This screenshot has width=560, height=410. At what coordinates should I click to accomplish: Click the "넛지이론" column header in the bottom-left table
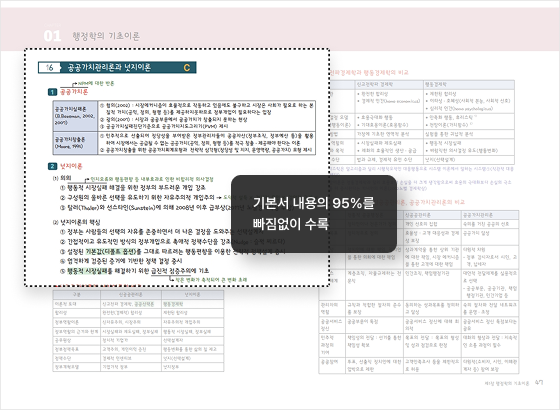click(192, 295)
